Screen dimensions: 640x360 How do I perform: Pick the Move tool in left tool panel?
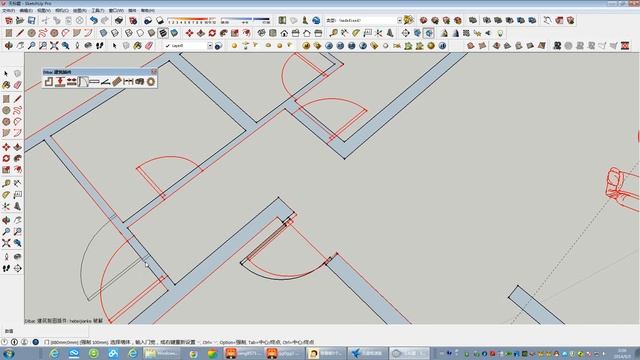pyautogui.click(x=6, y=147)
